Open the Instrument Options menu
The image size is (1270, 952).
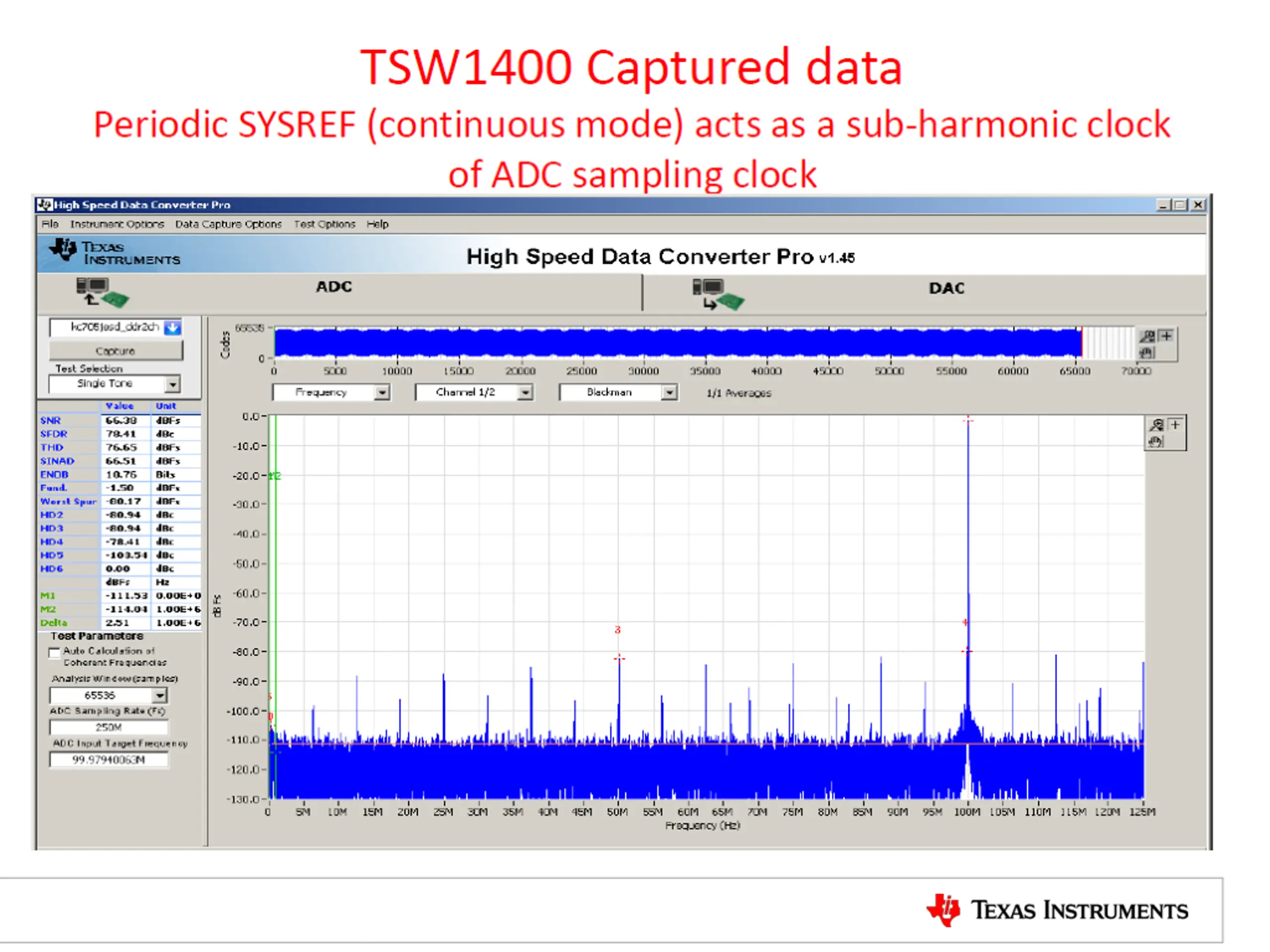[117, 225]
